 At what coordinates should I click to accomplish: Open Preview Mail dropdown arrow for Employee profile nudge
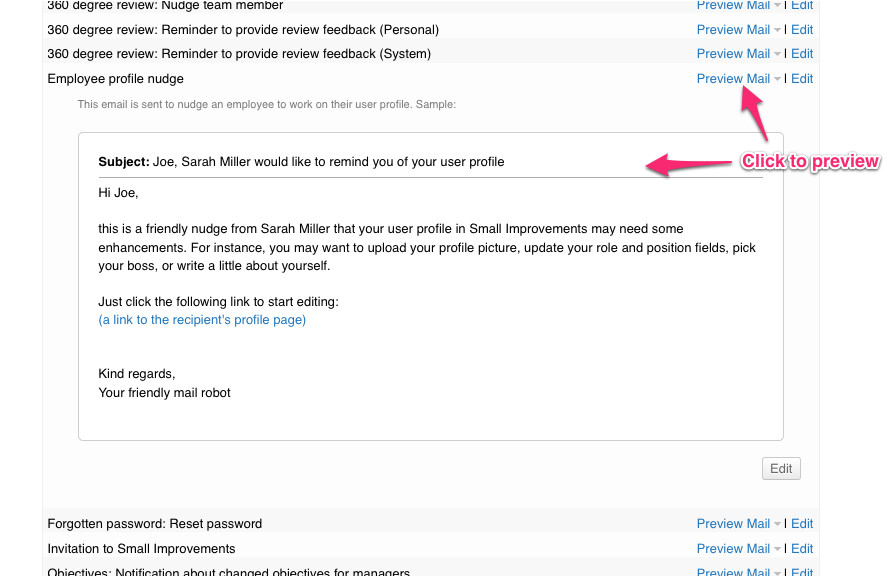tap(778, 79)
